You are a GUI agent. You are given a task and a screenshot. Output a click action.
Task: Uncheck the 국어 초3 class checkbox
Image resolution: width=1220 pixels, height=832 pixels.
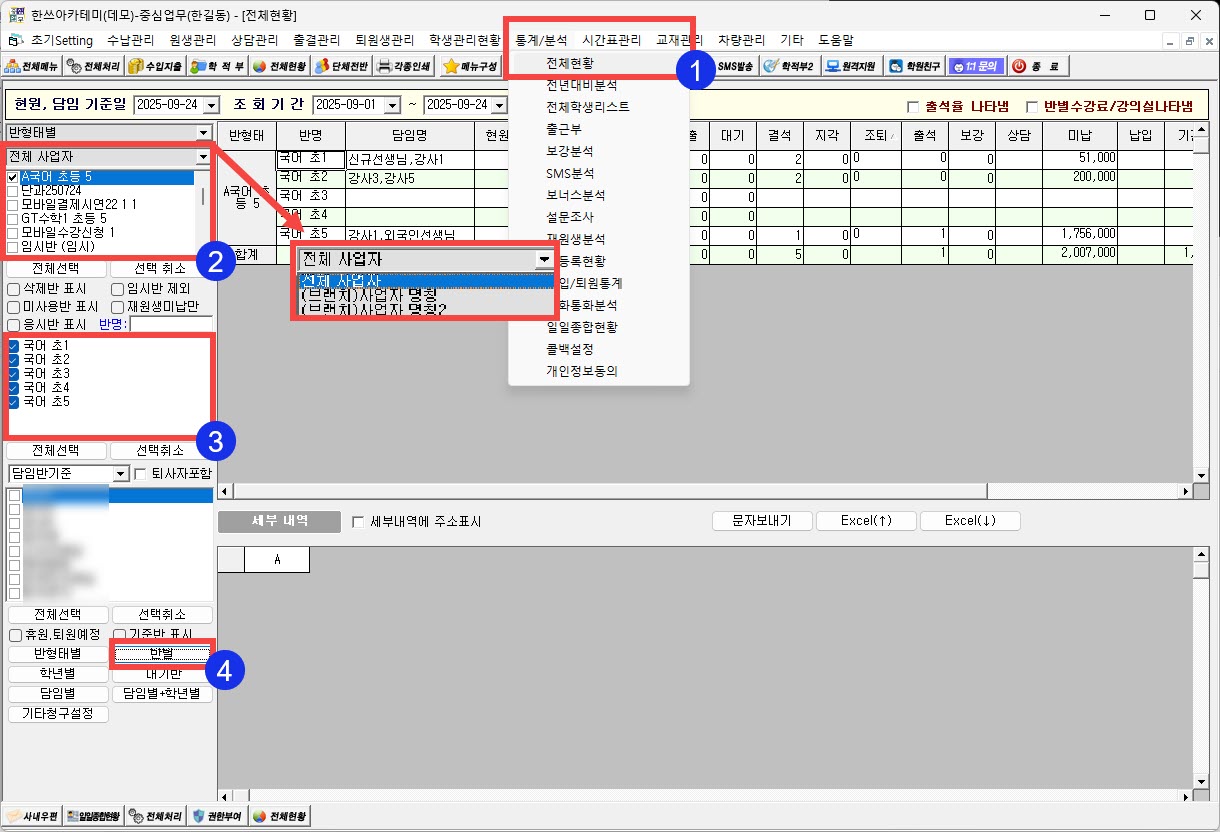click(x=14, y=373)
